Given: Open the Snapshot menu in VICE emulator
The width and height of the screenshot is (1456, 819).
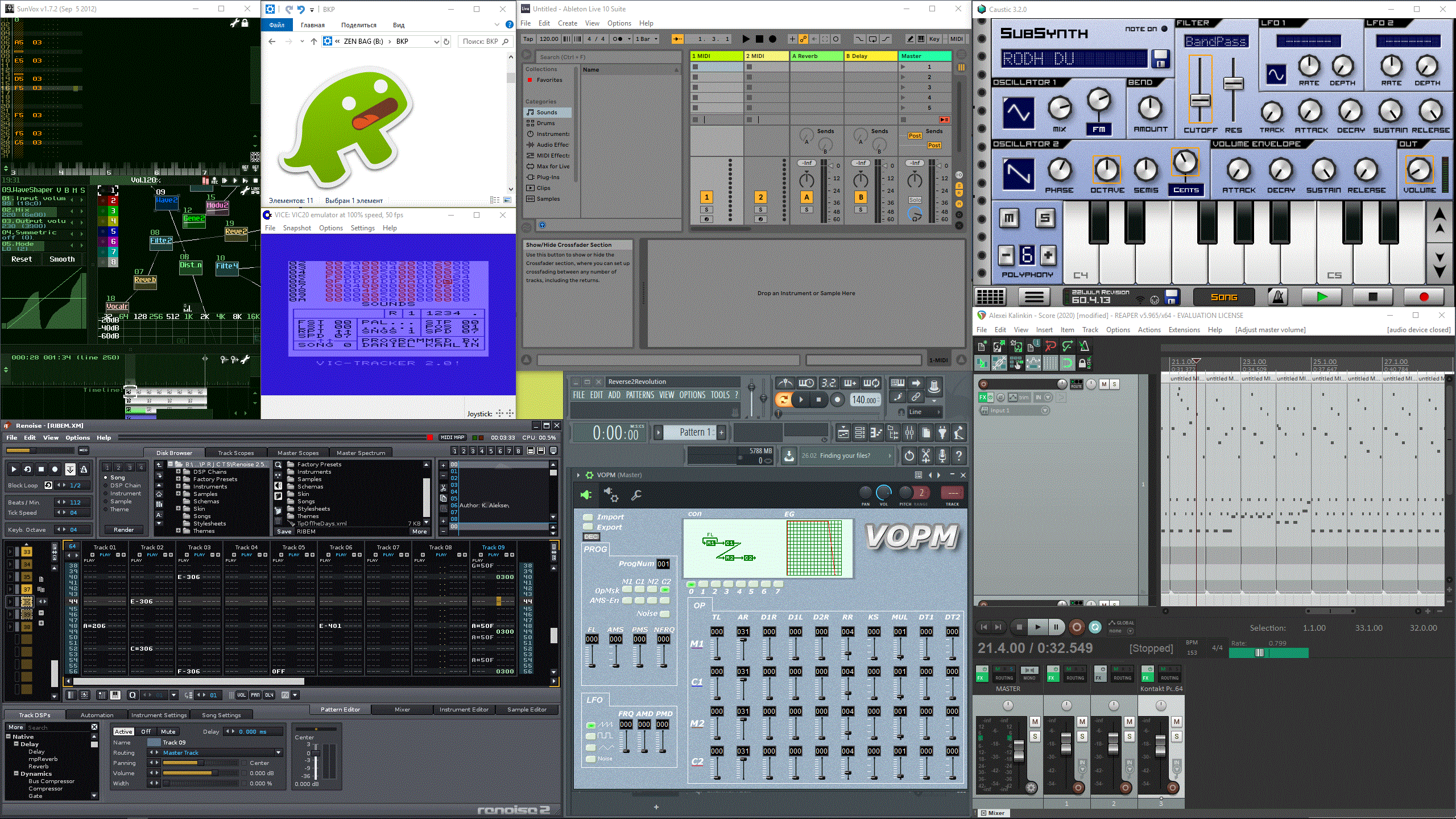Looking at the screenshot, I should [297, 228].
